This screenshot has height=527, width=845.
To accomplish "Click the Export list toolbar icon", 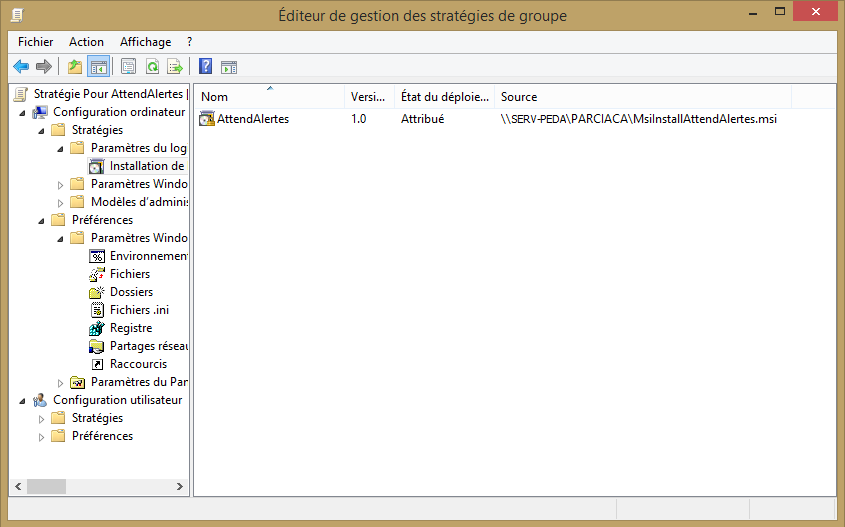I will tap(175, 67).
